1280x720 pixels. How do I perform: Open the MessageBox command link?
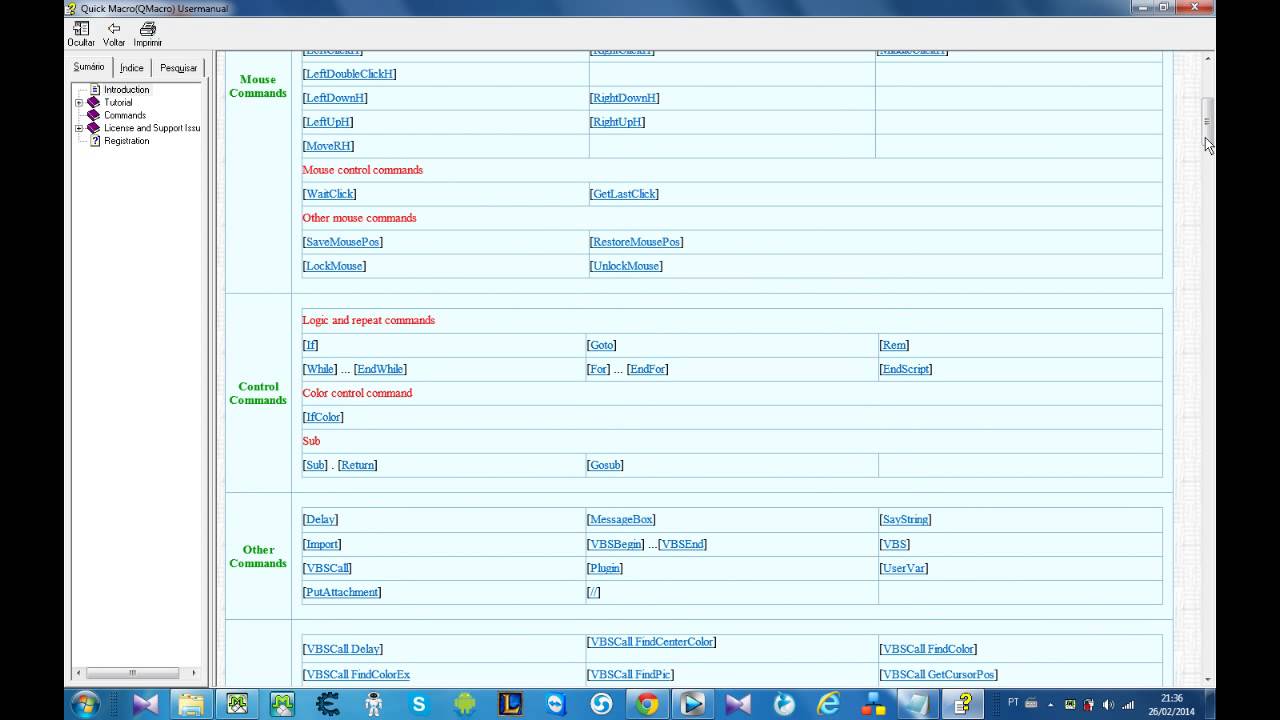pyautogui.click(x=621, y=520)
